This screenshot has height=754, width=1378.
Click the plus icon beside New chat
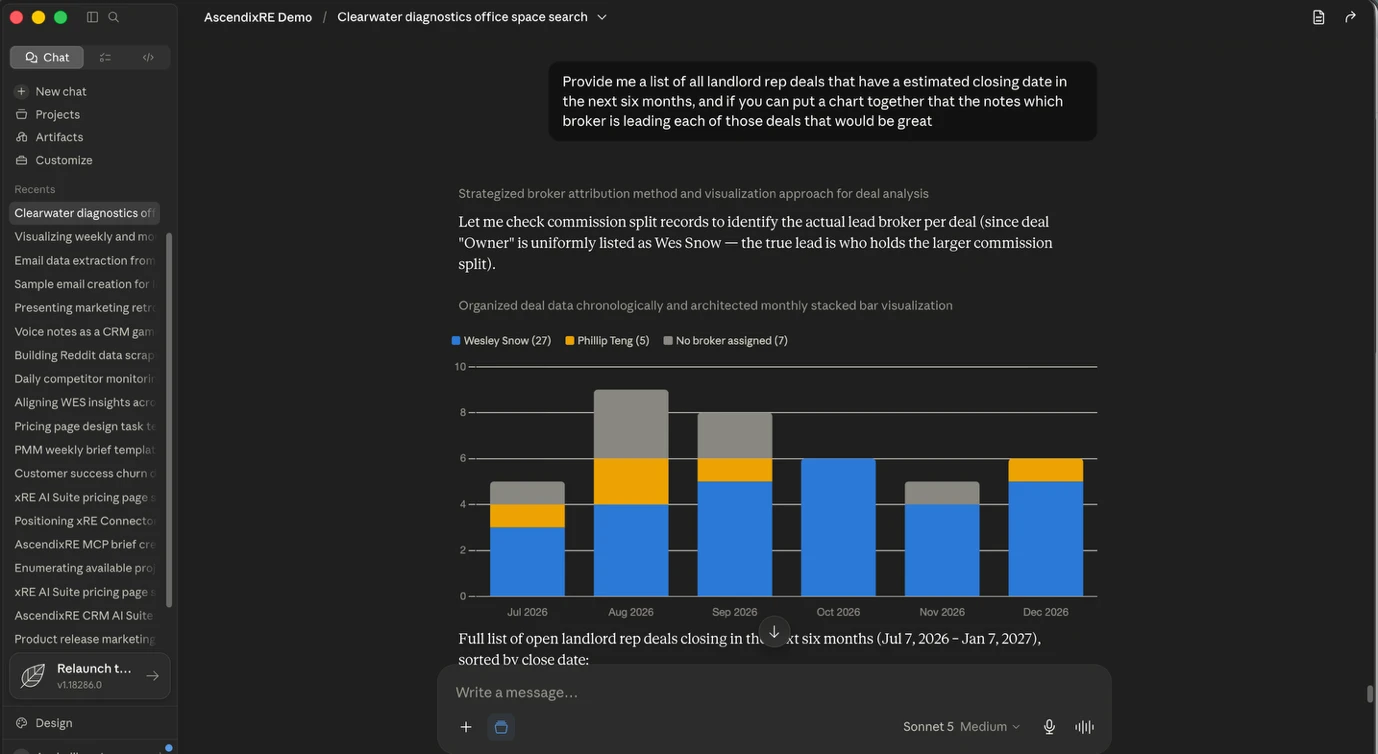coord(21,91)
